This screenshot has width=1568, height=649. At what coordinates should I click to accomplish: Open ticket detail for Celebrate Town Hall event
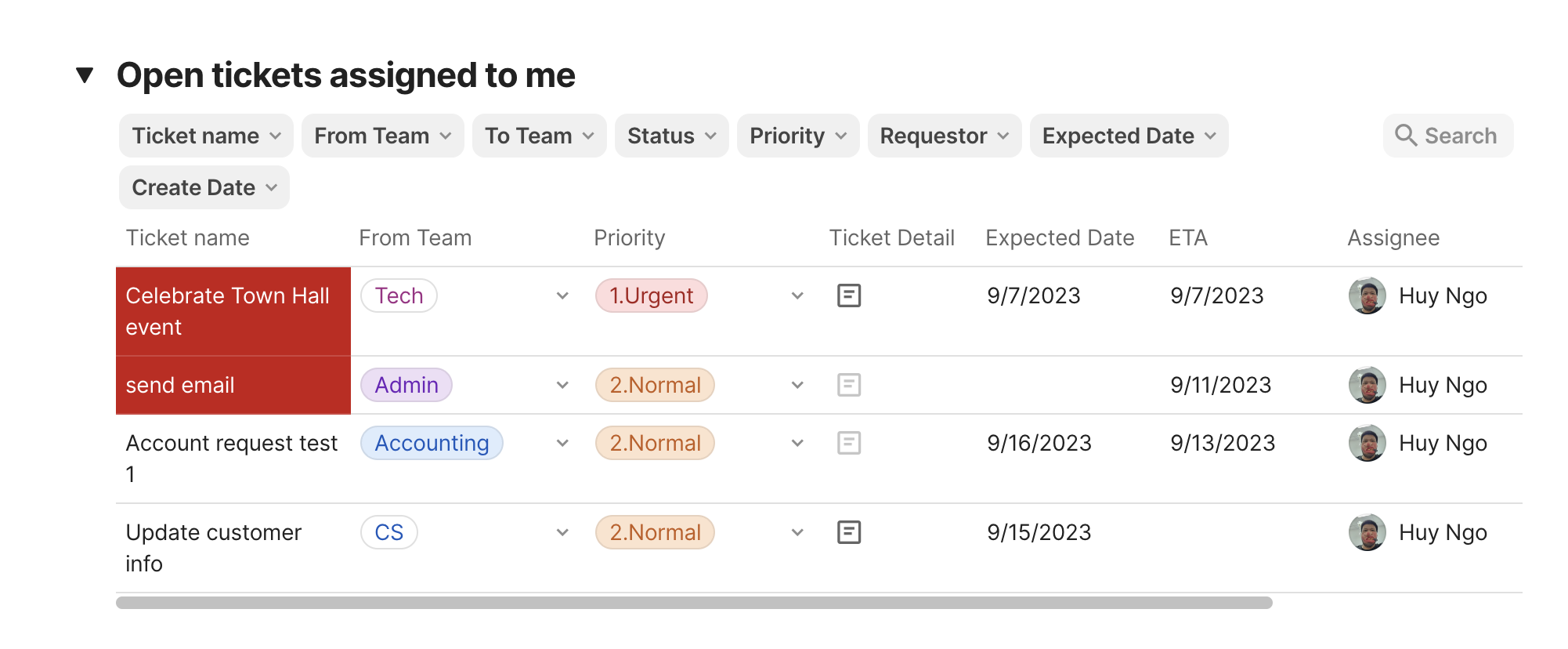click(x=849, y=295)
